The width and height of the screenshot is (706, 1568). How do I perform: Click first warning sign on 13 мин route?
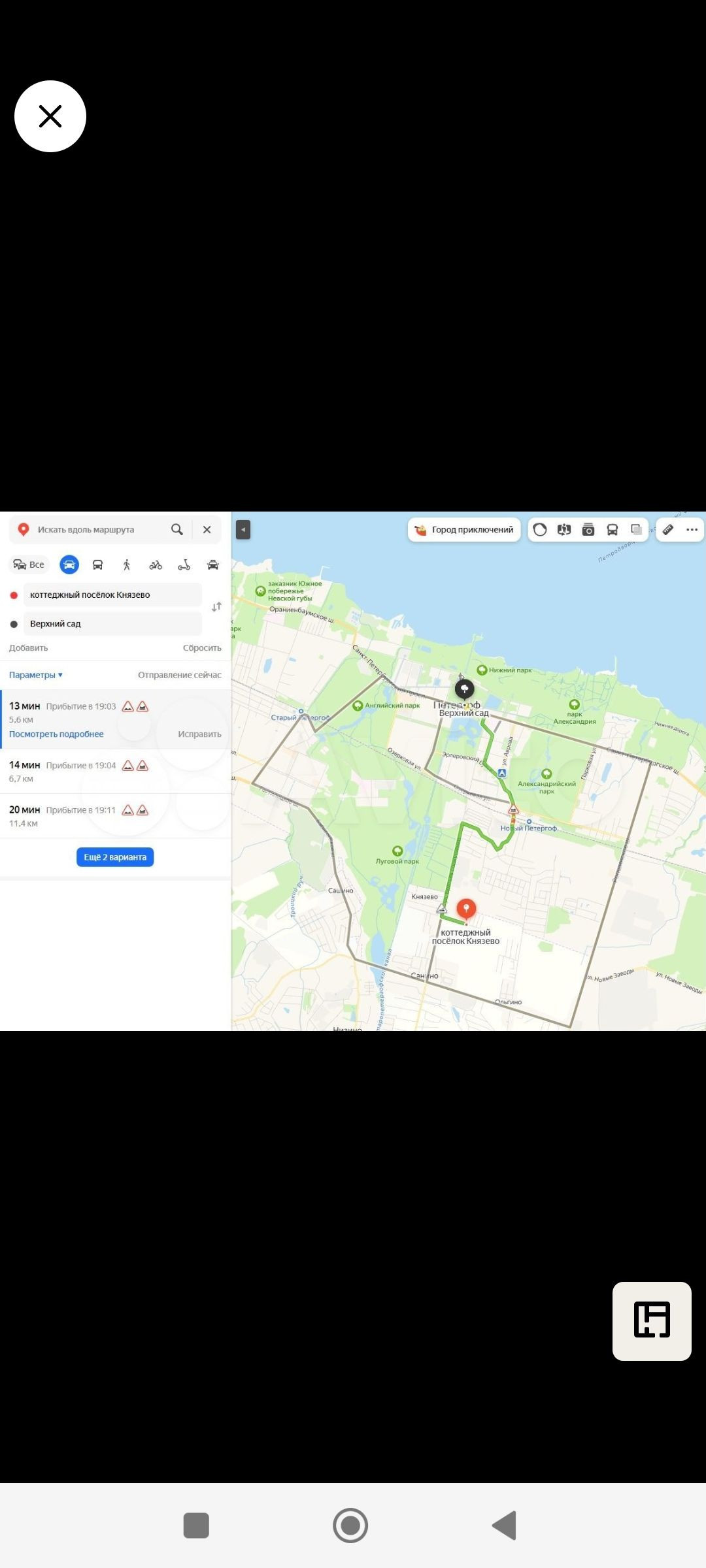[128, 706]
